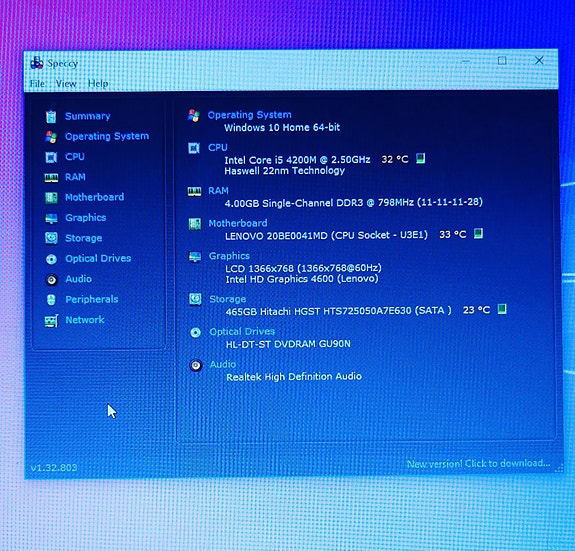
Task: Click the Motherboard heading link in summary
Action: [238, 223]
